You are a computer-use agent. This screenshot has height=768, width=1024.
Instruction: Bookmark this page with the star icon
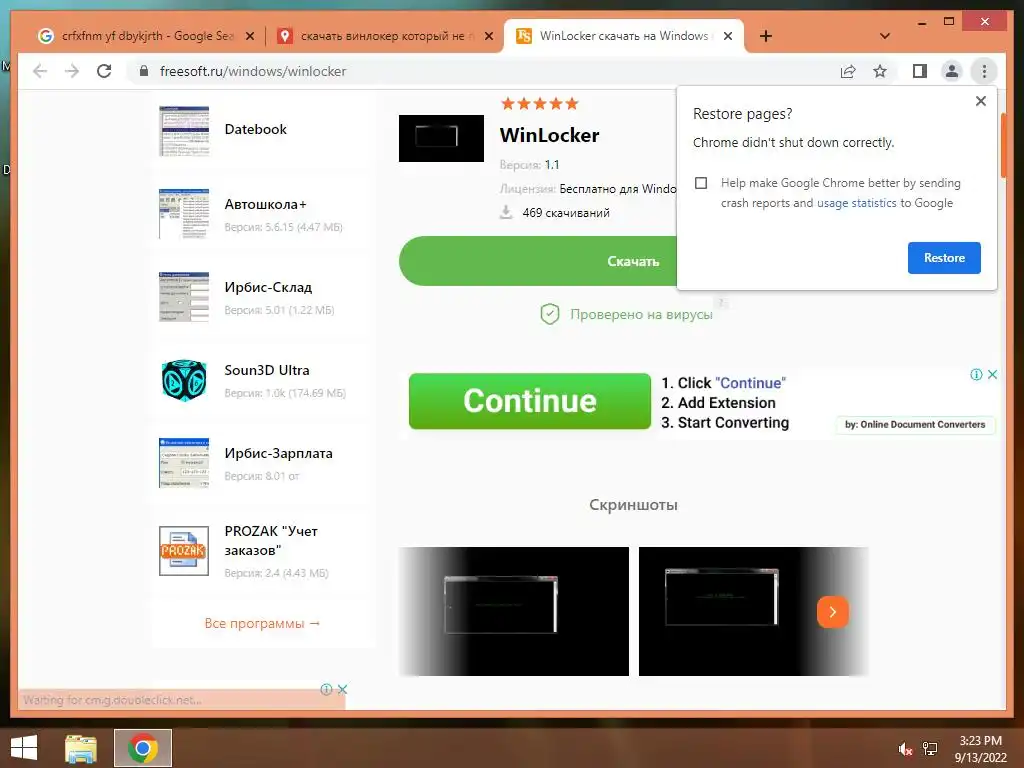880,71
